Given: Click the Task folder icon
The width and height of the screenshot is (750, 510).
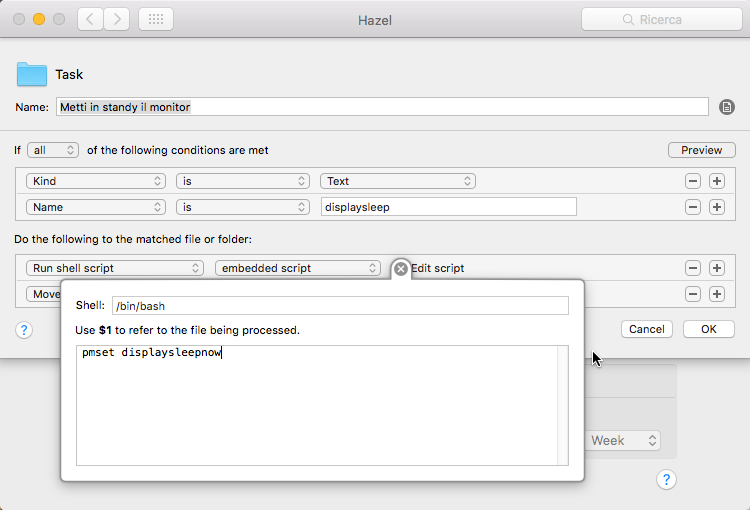Looking at the screenshot, I should [x=32, y=74].
